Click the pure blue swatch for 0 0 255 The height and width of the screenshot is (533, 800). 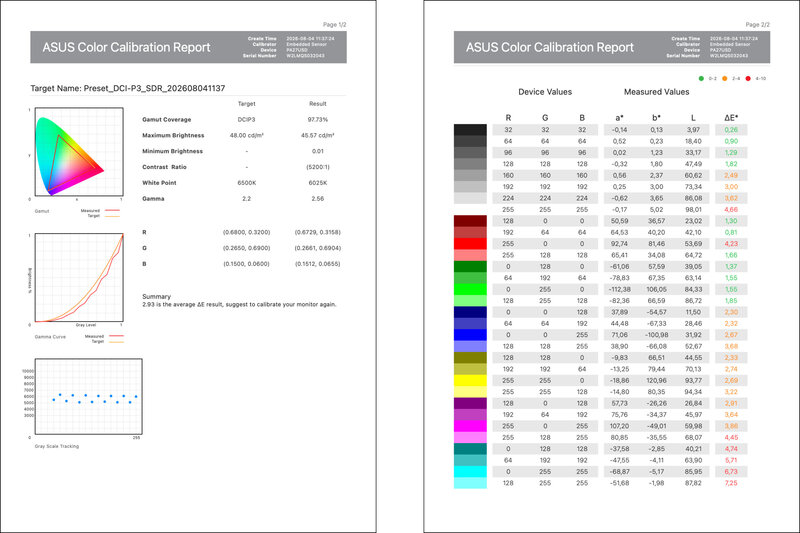click(470, 335)
